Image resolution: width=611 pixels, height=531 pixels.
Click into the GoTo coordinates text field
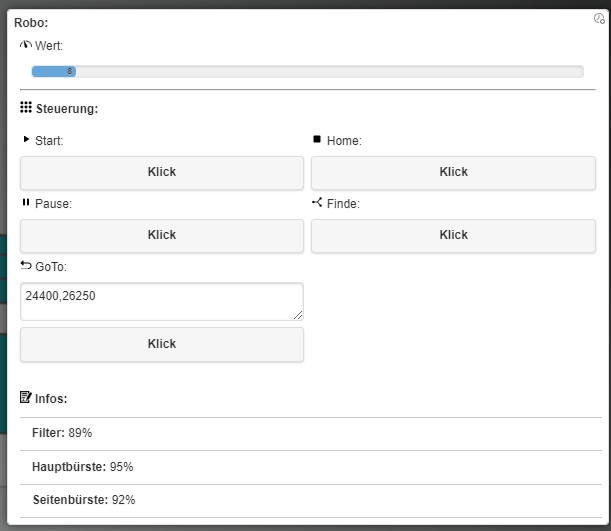pyautogui.click(x=160, y=301)
